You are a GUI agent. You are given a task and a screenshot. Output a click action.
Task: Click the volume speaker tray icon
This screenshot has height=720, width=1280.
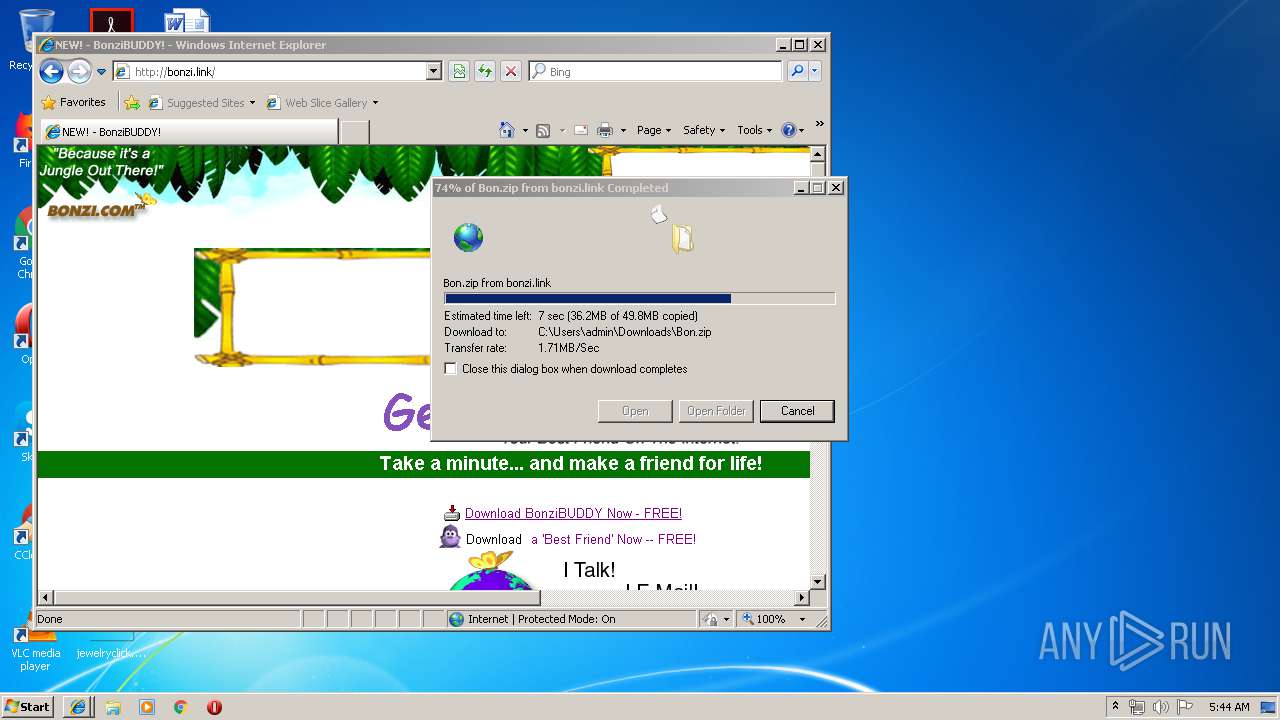(1160, 707)
